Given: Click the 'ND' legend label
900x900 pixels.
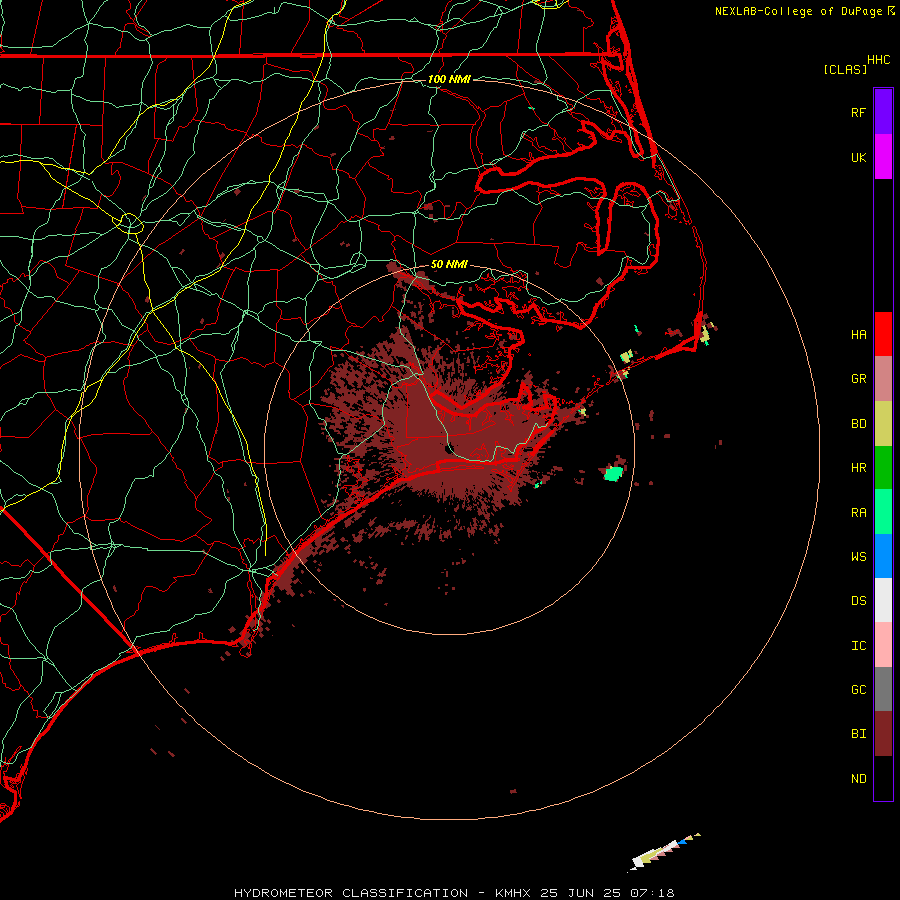Looking at the screenshot, I should click(x=858, y=778).
